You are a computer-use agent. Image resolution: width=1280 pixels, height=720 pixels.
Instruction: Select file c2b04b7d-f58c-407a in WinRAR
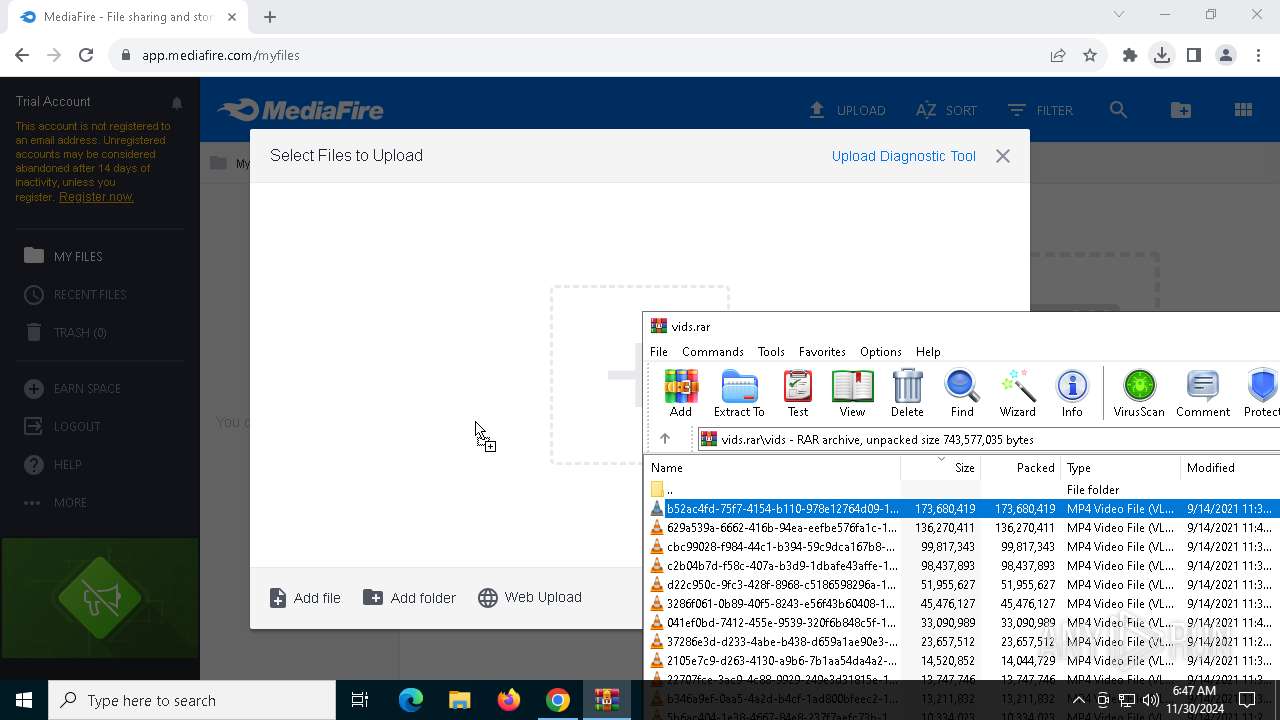point(963,566)
